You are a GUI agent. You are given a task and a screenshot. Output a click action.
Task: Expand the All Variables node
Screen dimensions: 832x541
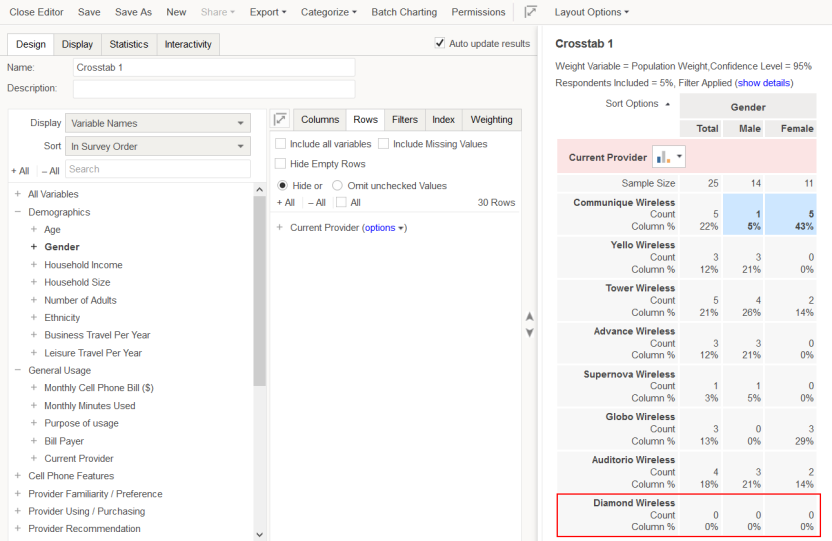pyautogui.click(x=18, y=194)
